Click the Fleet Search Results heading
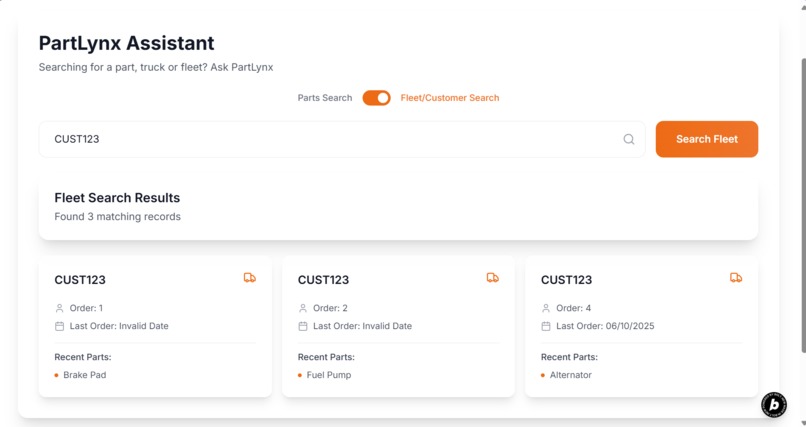806x427 pixels. click(x=117, y=198)
